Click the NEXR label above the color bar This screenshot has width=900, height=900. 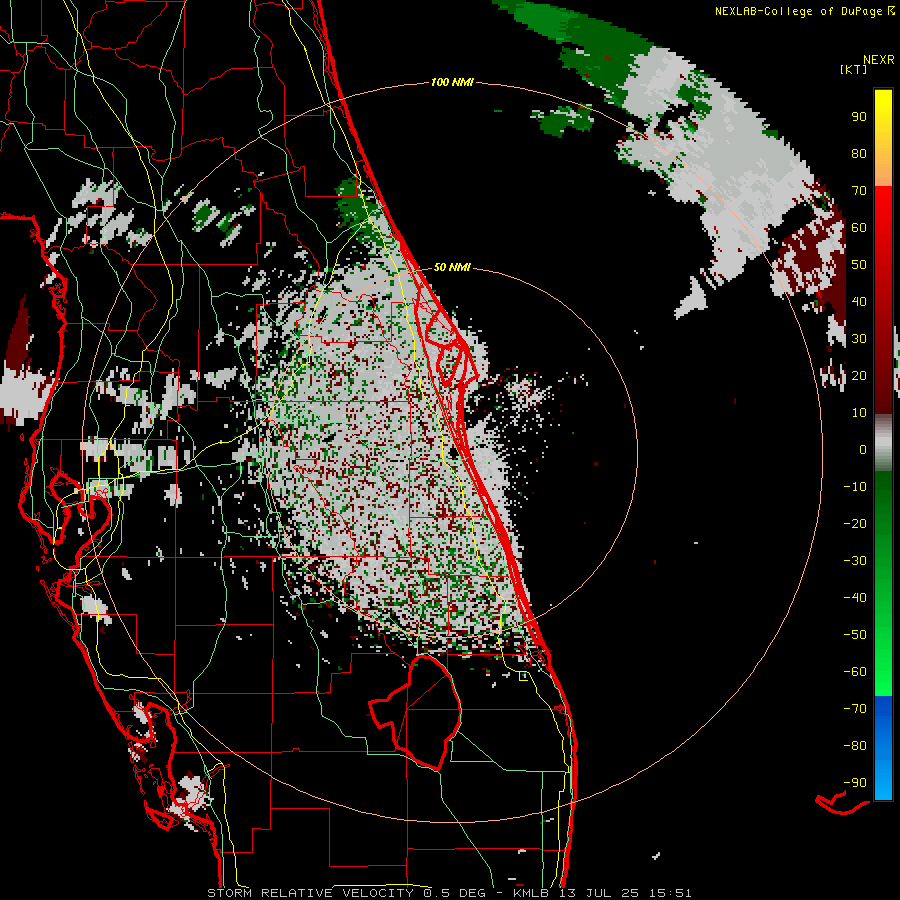pos(879,60)
